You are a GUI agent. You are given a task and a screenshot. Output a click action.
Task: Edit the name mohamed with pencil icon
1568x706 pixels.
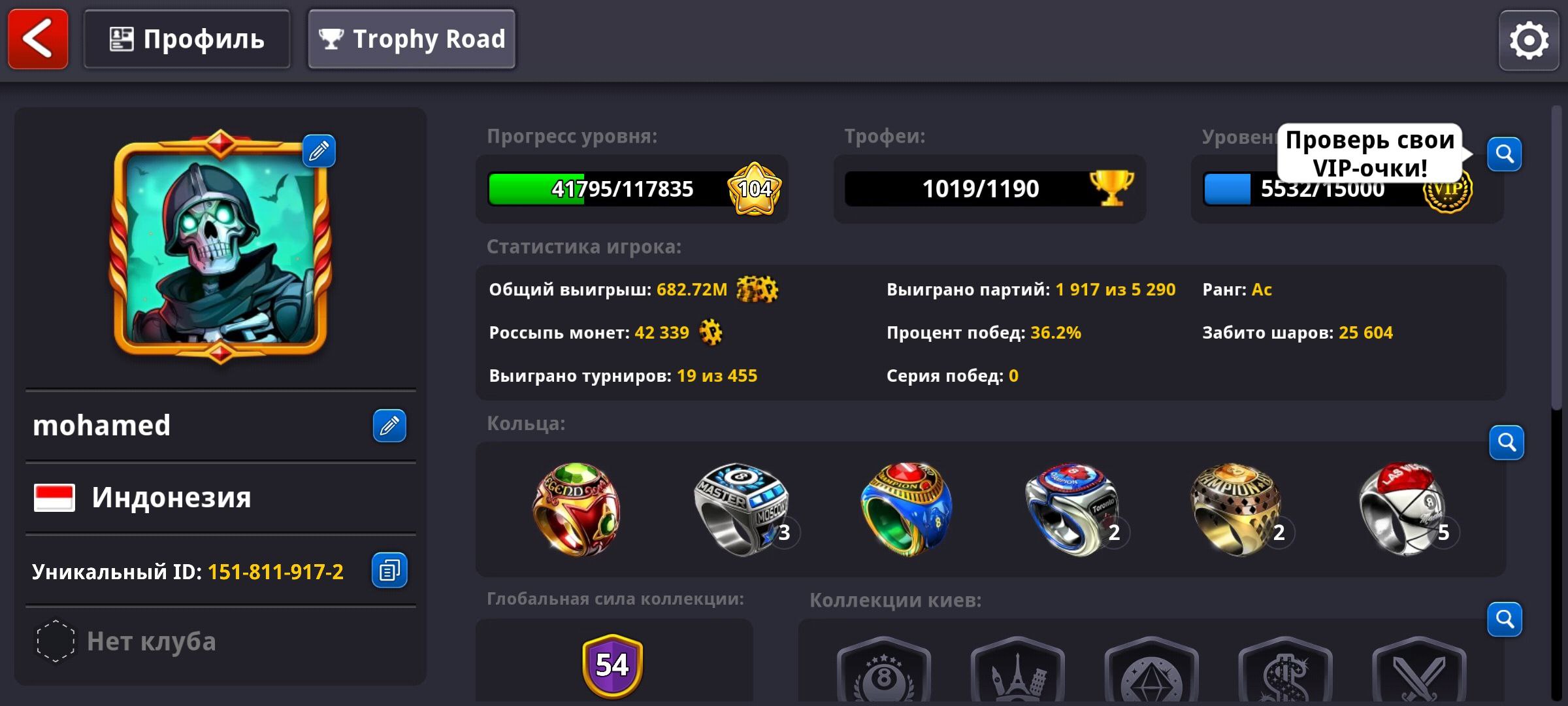[389, 426]
